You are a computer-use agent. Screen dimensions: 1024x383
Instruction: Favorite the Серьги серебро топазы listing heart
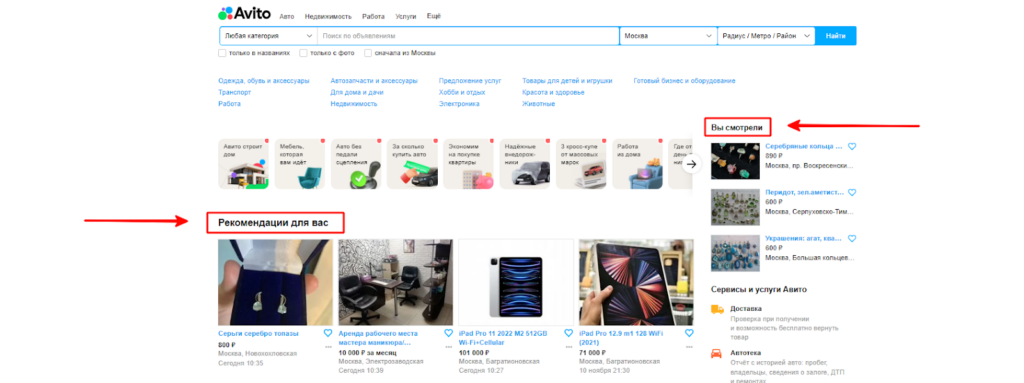(x=328, y=333)
